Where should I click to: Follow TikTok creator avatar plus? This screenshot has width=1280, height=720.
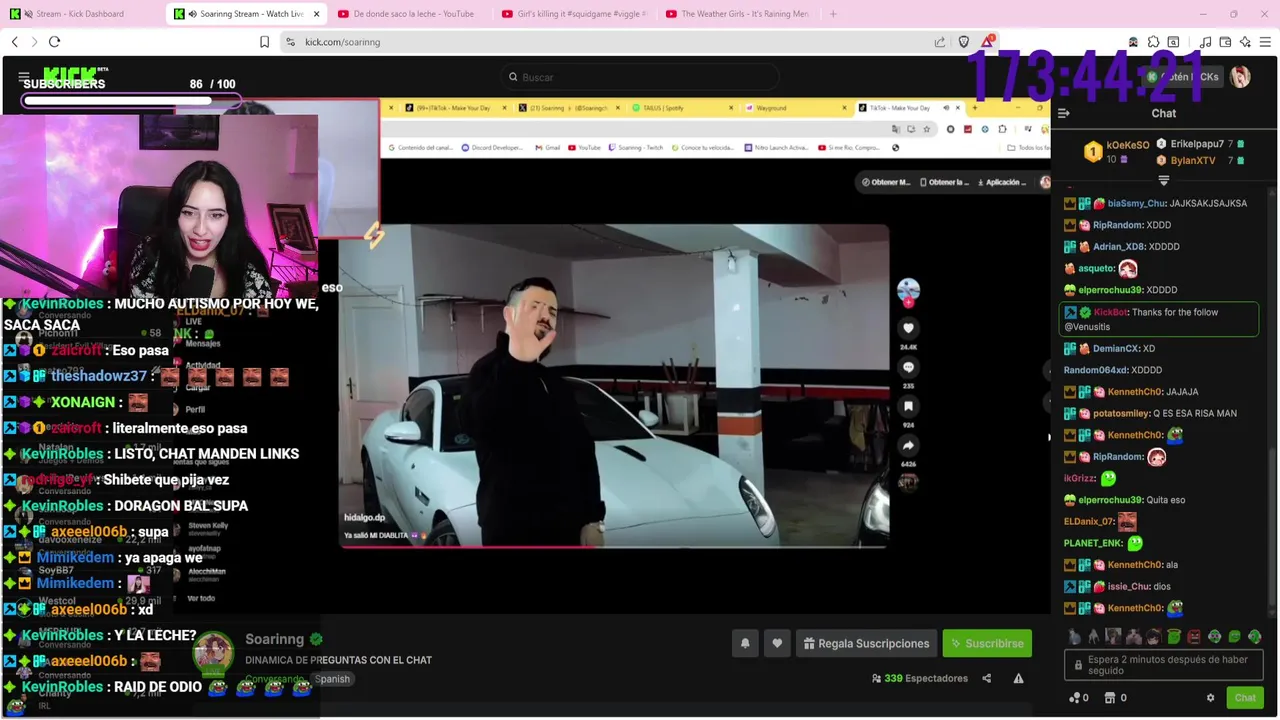click(x=908, y=291)
